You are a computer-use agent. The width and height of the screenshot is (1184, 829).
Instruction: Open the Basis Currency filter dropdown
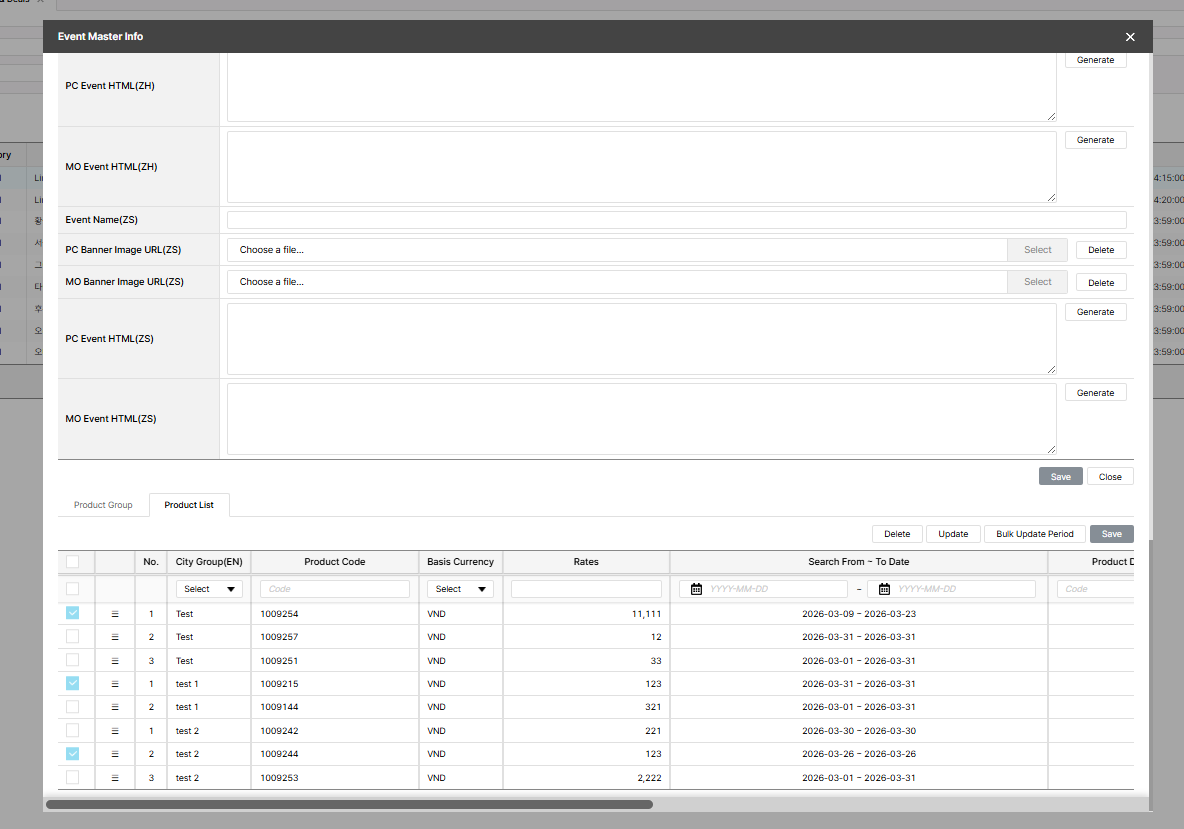(x=460, y=589)
